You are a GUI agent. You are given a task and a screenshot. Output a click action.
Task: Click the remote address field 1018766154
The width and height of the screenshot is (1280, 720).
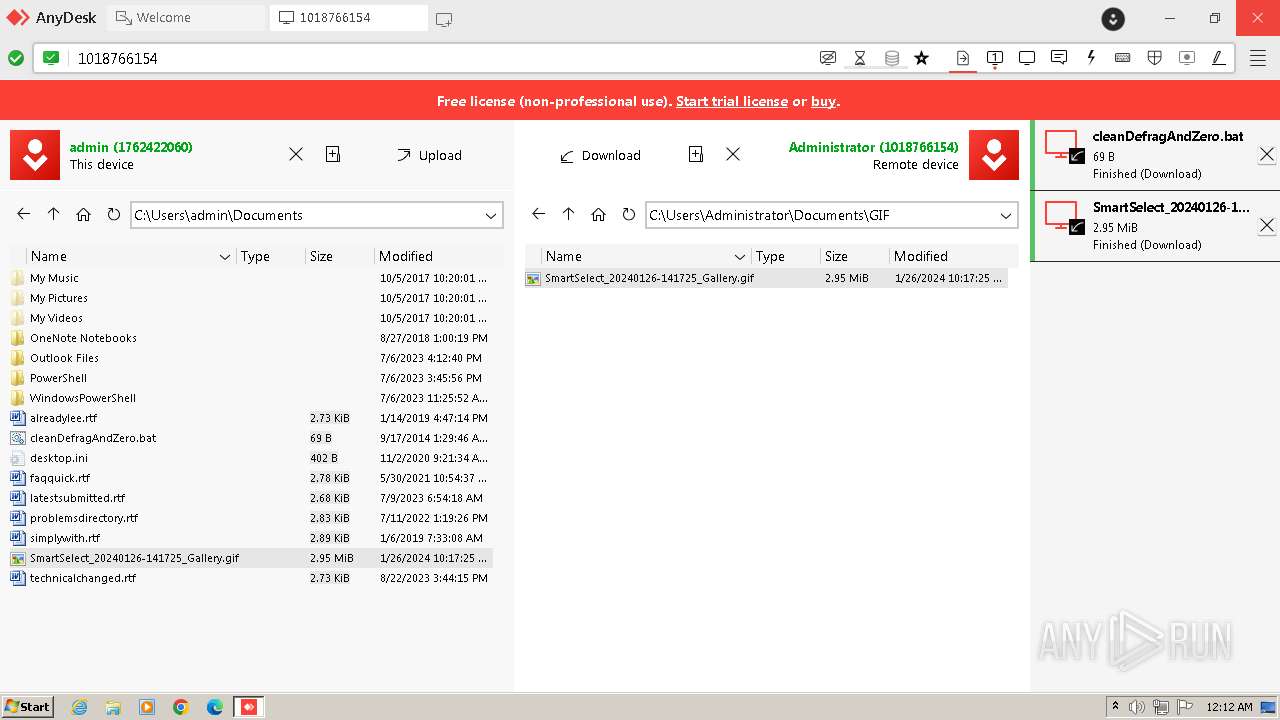tap(440, 58)
